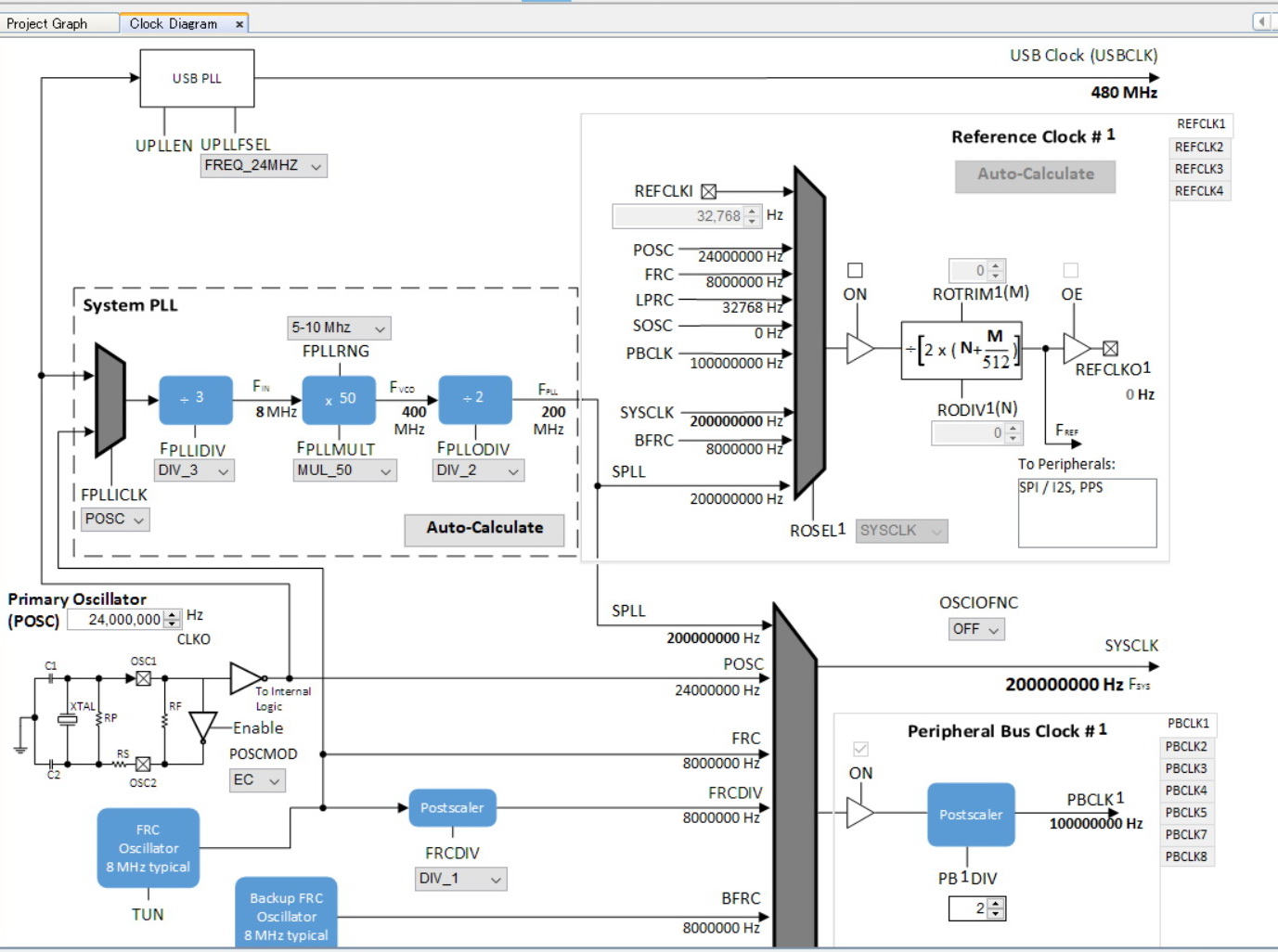The image size is (1278, 952).
Task: Click the Peripheral Bus Clock Postscaler block
Action: [971, 815]
